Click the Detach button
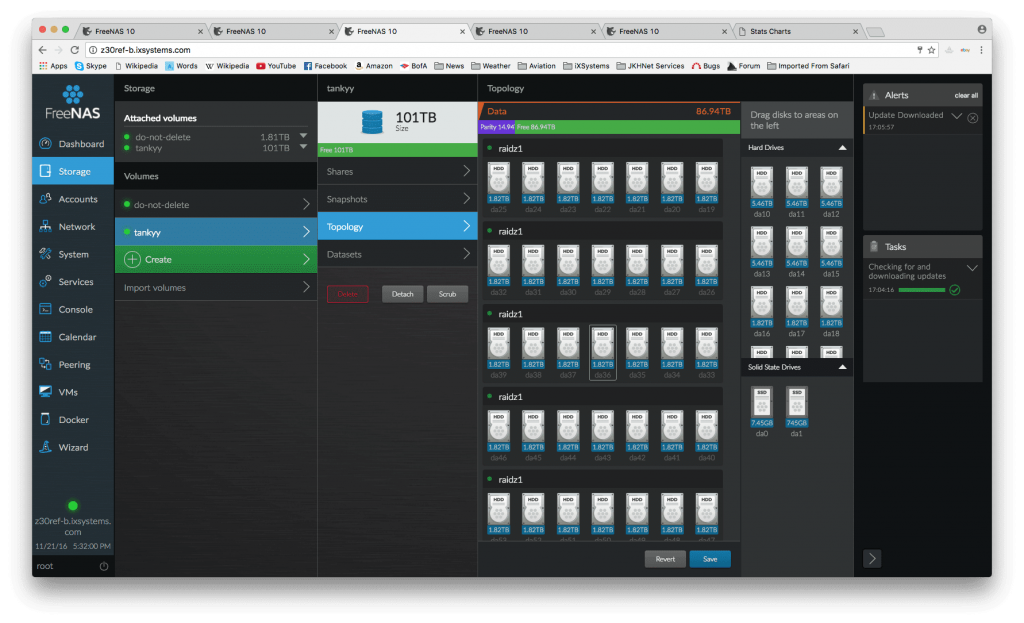 402,295
